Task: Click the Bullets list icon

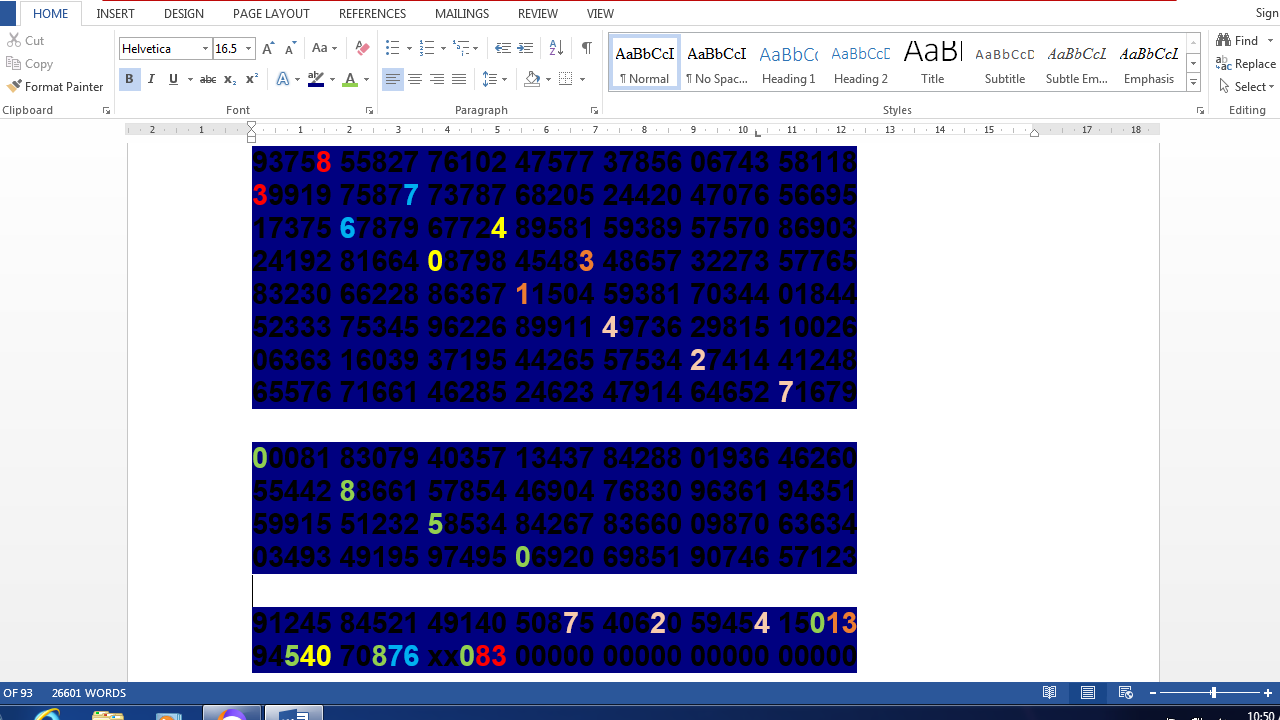Action: point(392,48)
